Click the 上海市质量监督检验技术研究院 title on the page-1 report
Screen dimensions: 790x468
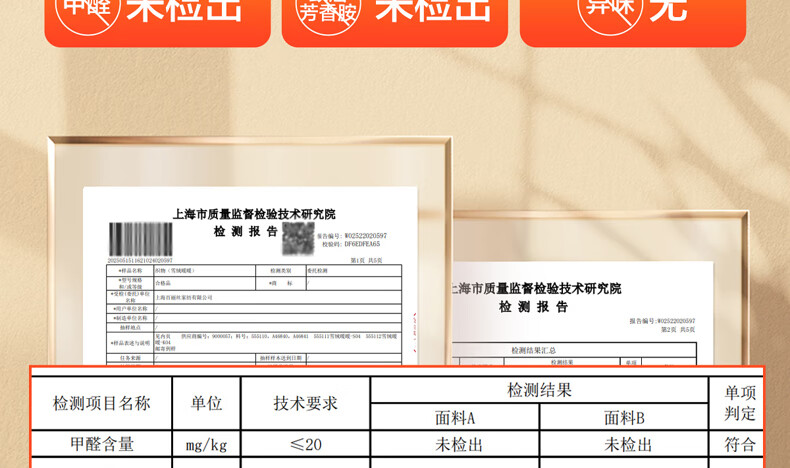(x=254, y=214)
